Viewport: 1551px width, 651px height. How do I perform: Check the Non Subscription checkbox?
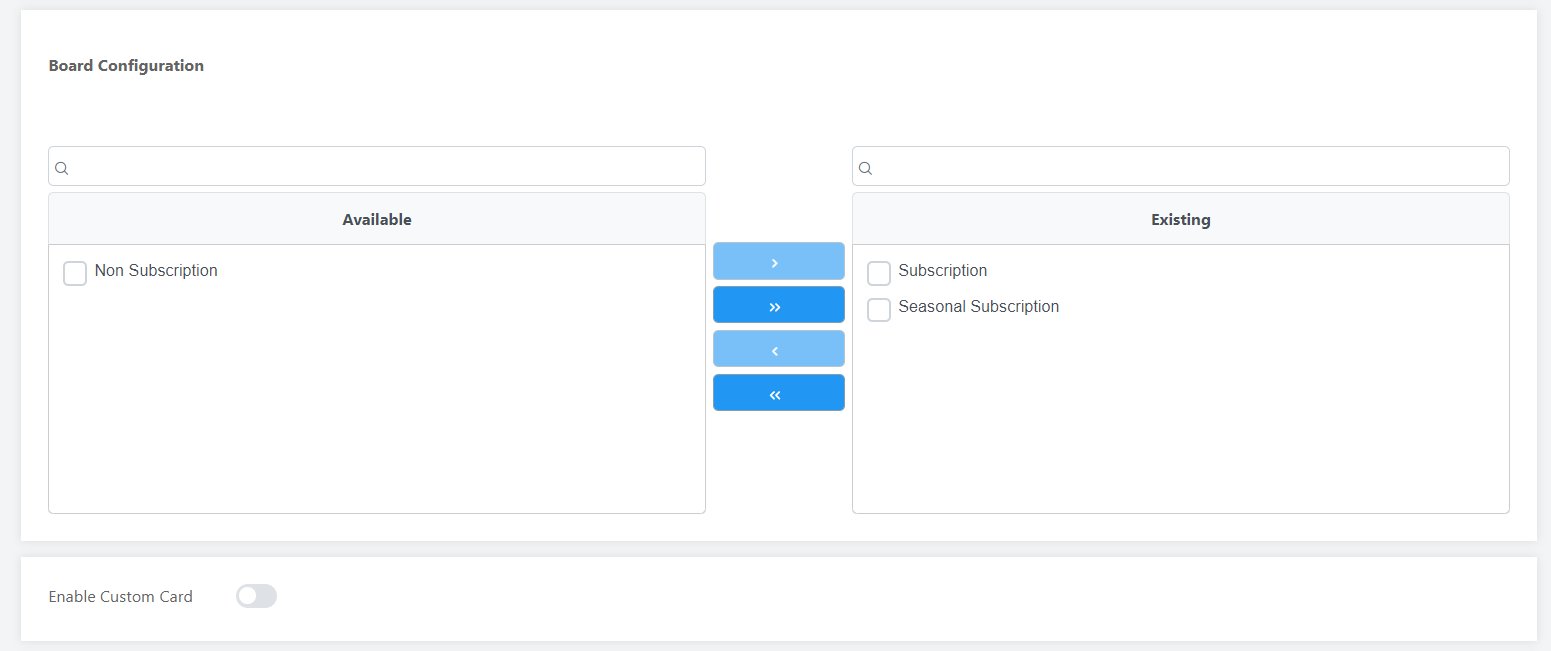[x=75, y=273]
